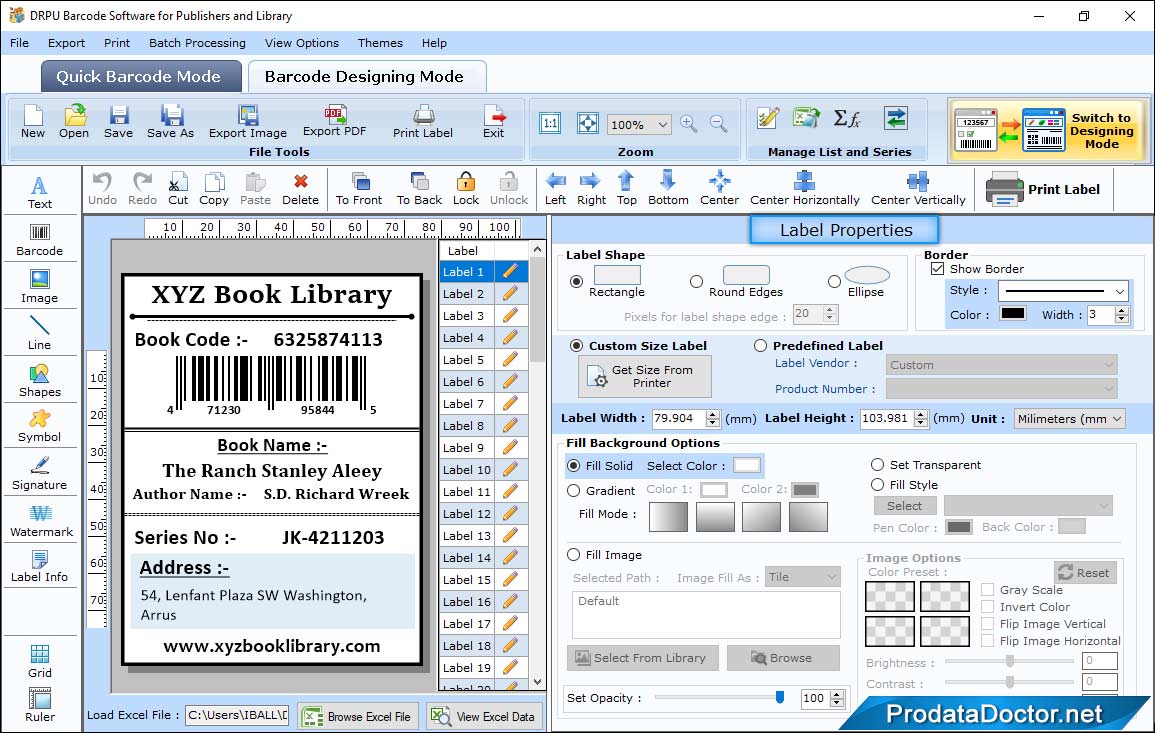
Task: Increase Set Opacity stepper value
Action: (x=837, y=694)
